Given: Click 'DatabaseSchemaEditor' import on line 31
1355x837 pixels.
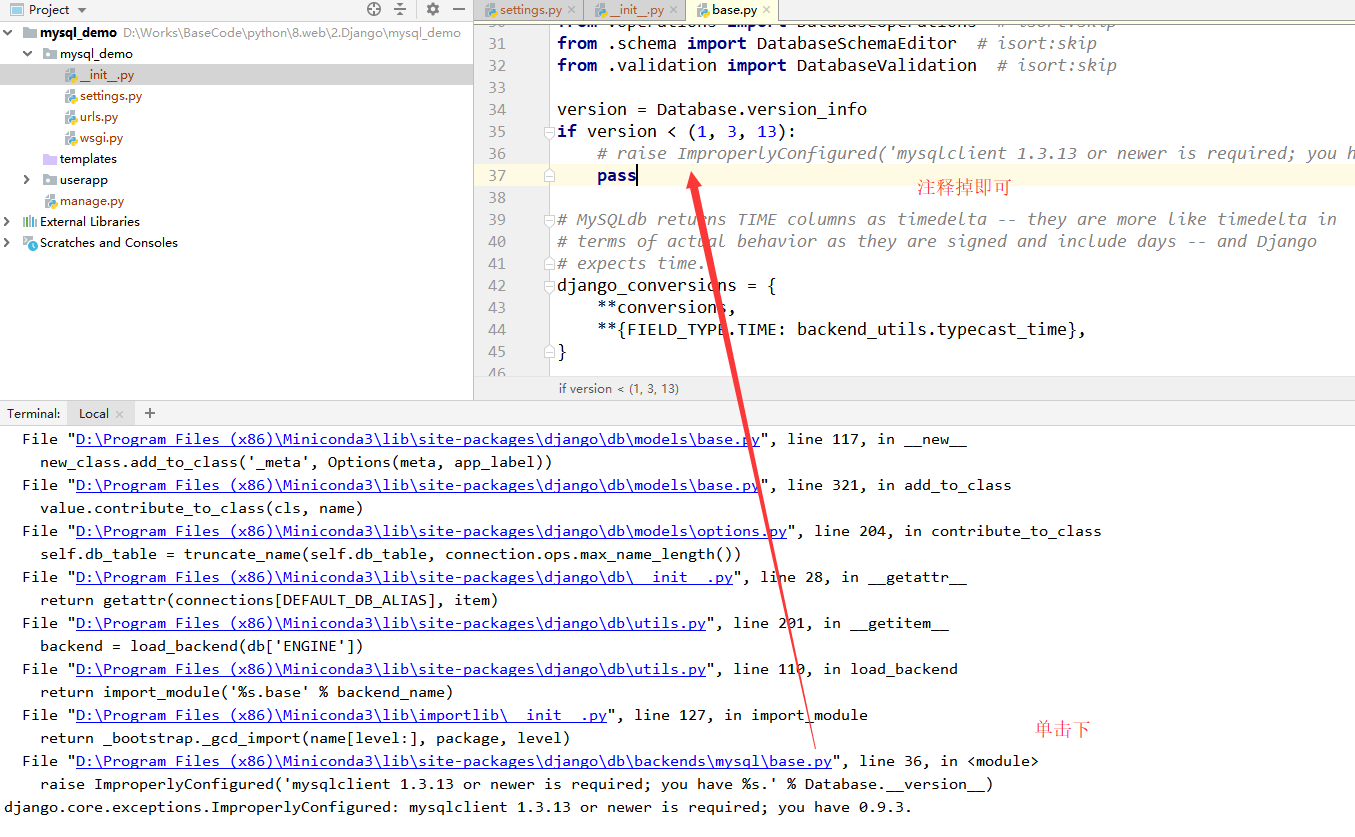Looking at the screenshot, I should click(856, 44).
